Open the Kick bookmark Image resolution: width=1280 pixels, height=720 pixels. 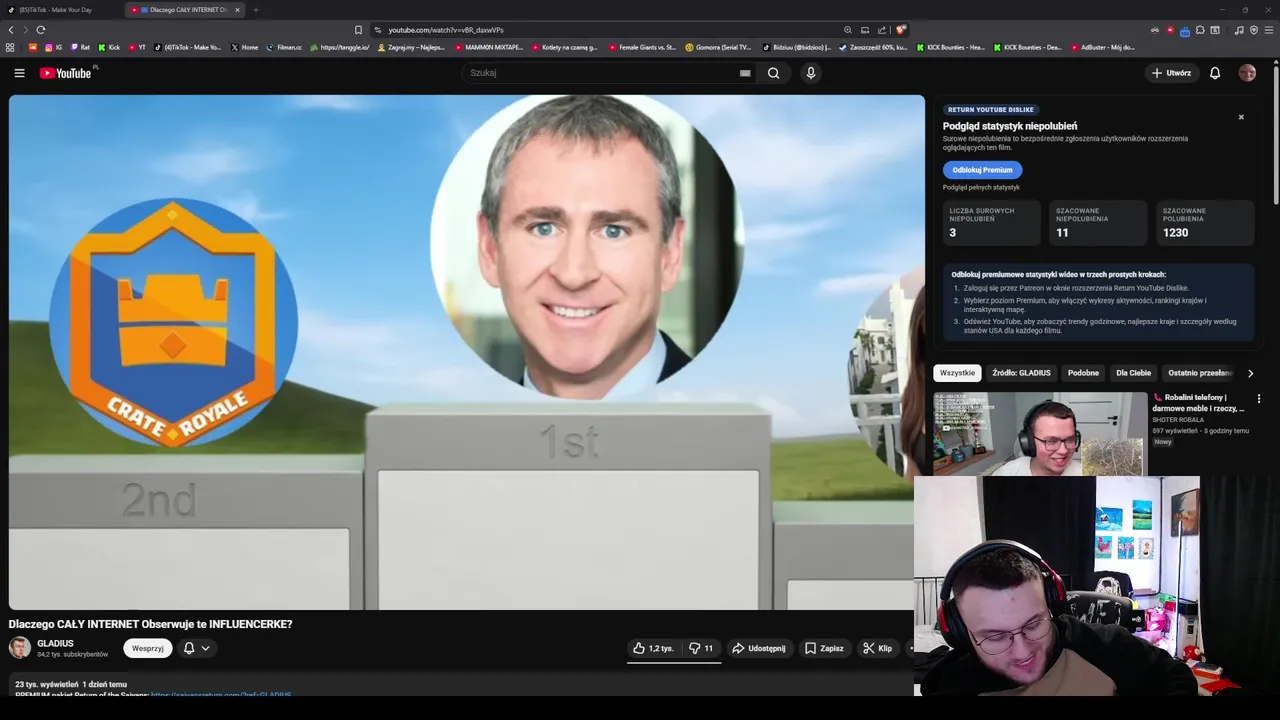click(x=109, y=47)
